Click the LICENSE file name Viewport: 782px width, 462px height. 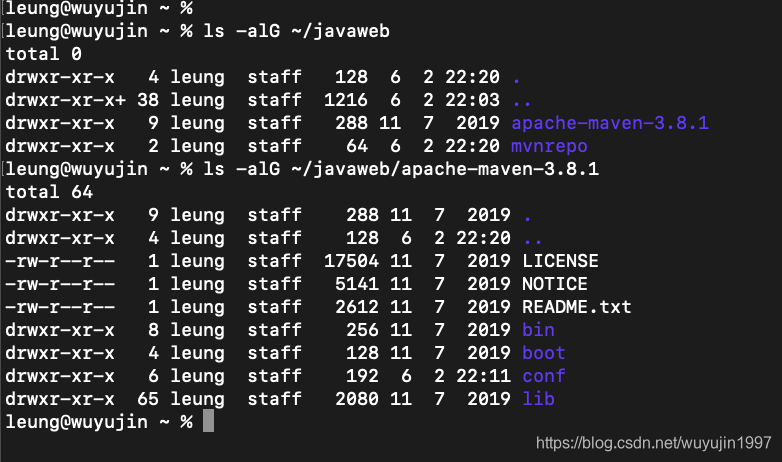560,261
